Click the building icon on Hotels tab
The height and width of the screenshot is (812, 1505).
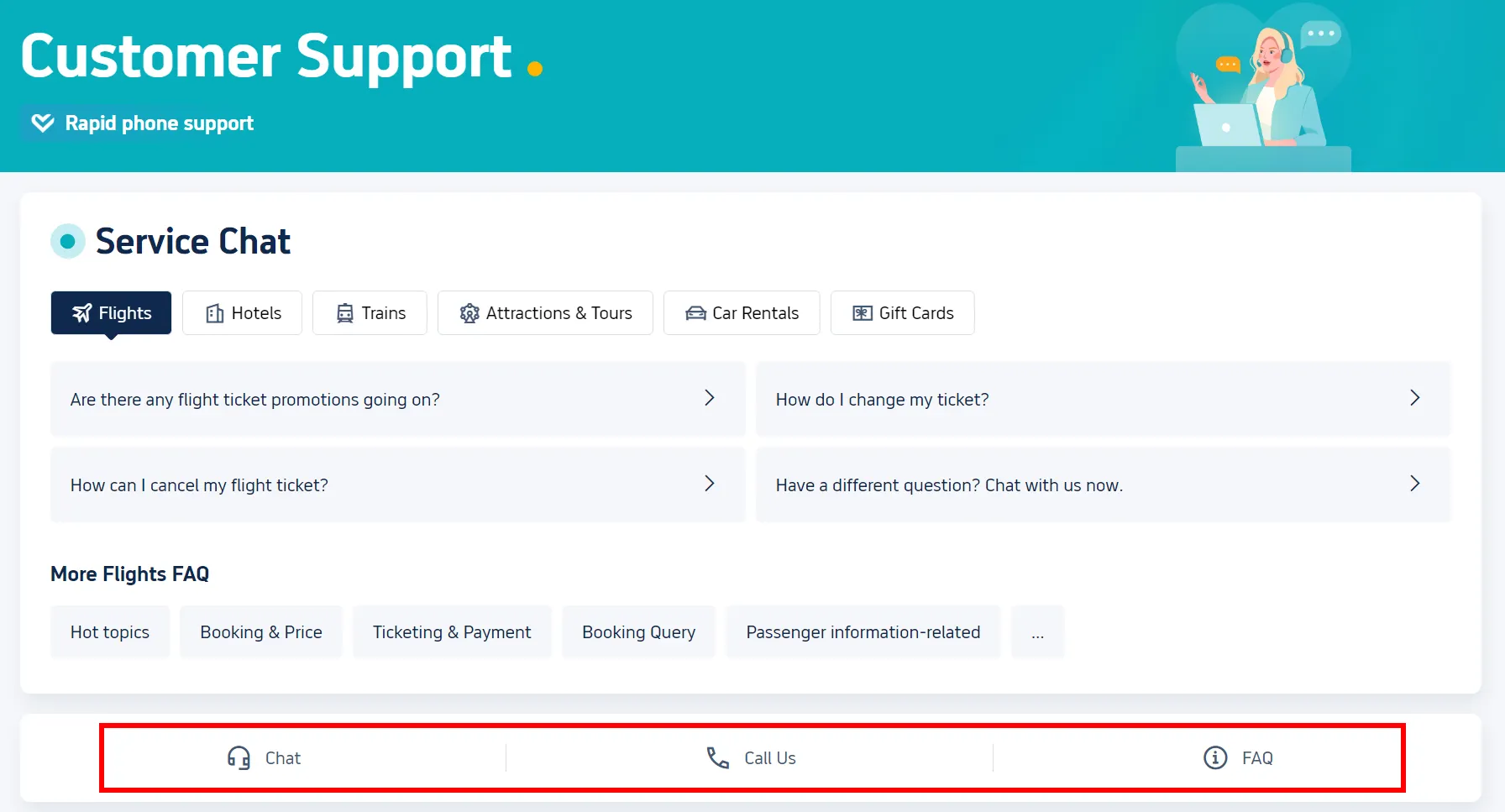coord(215,313)
